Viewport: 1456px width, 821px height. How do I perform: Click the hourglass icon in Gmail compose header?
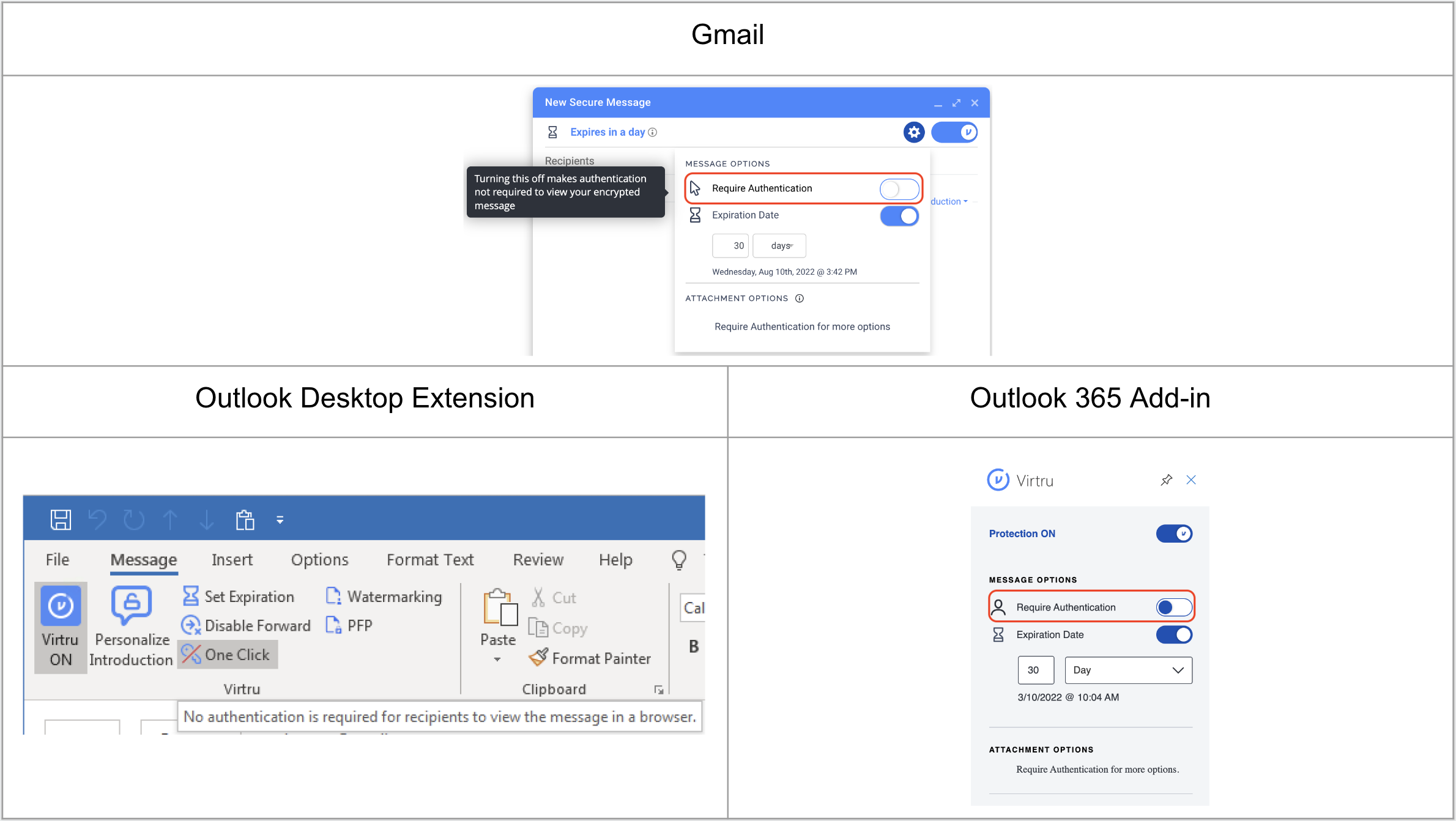(552, 132)
